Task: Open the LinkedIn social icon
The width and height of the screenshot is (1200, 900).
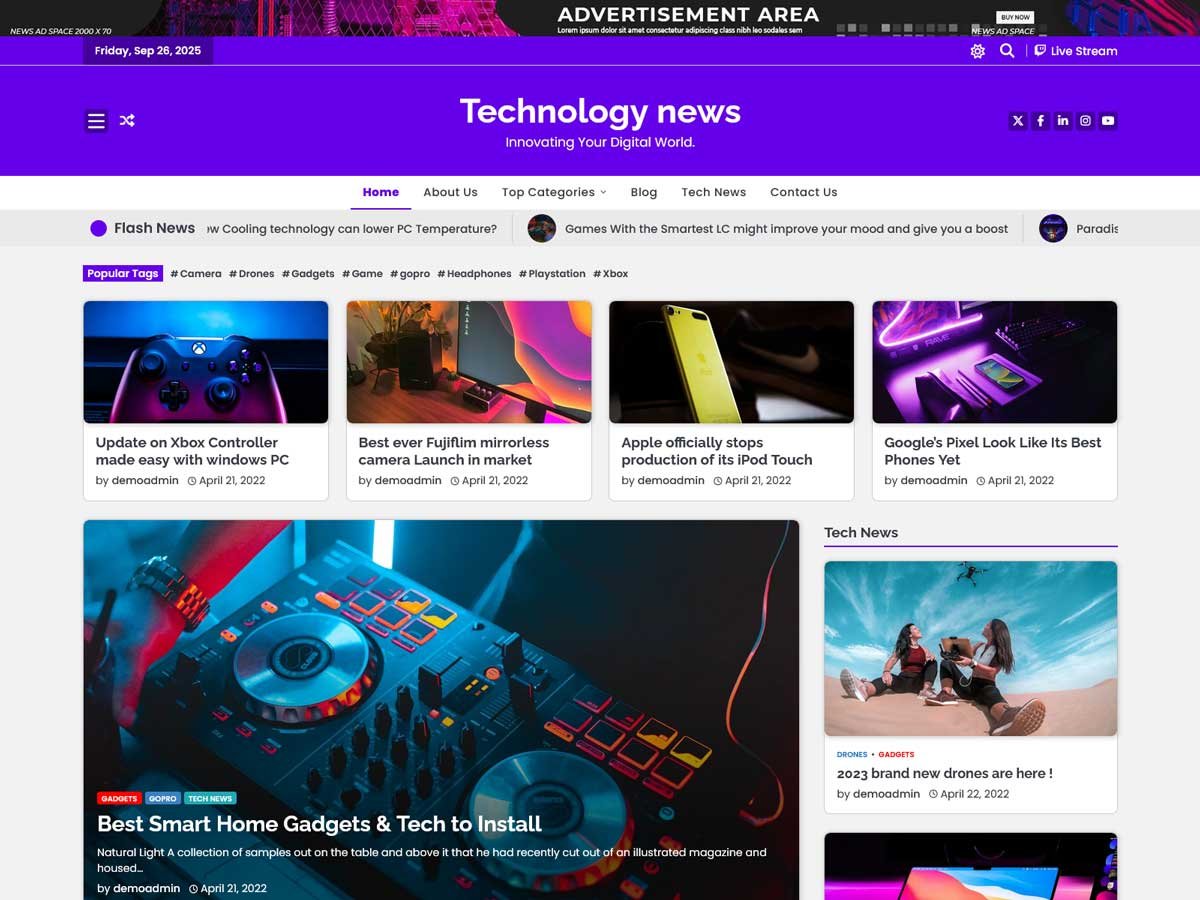Action: 1063,121
